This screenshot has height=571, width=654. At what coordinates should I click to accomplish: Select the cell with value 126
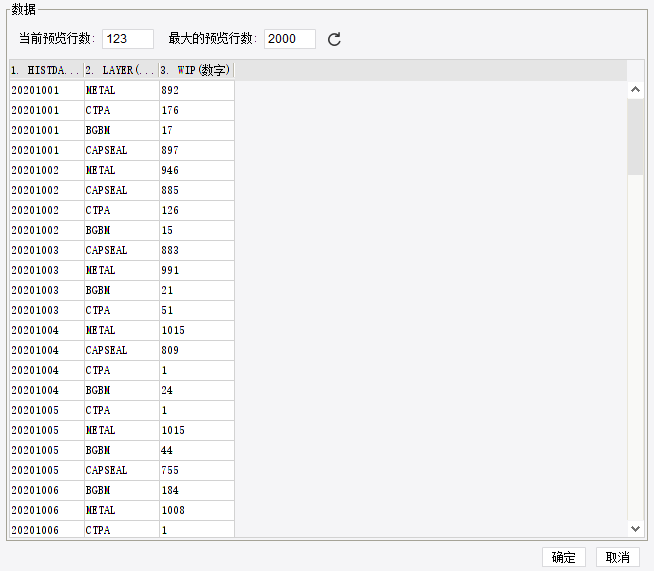[197, 210]
